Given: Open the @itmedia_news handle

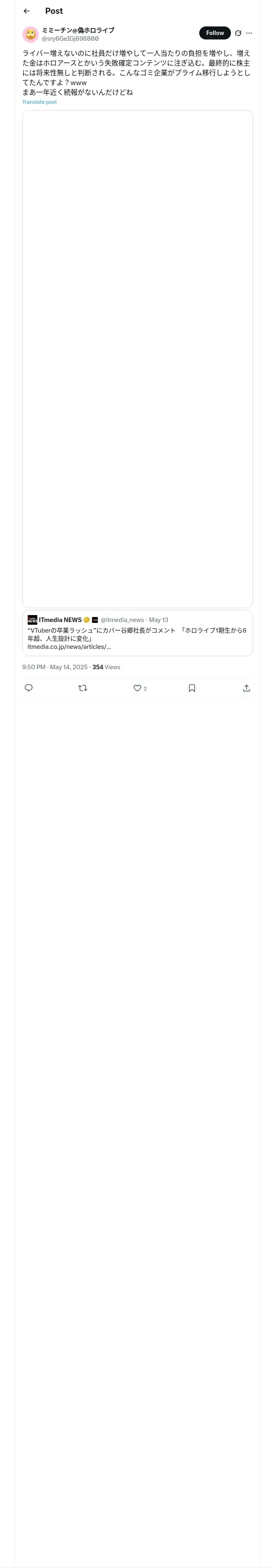Looking at the screenshot, I should 122,620.
